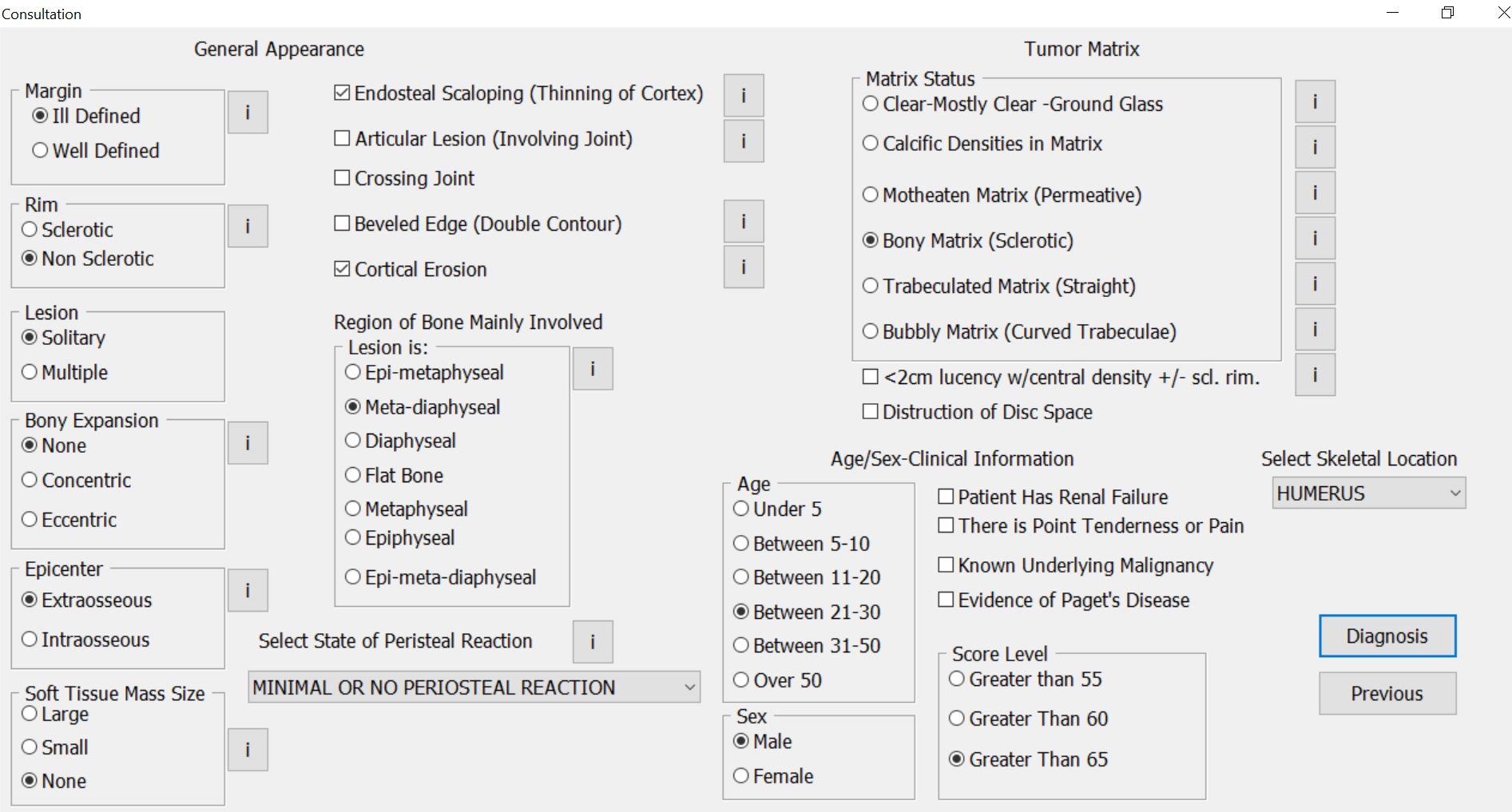Open info button for Epicenter group
The image size is (1512, 812).
point(248,591)
